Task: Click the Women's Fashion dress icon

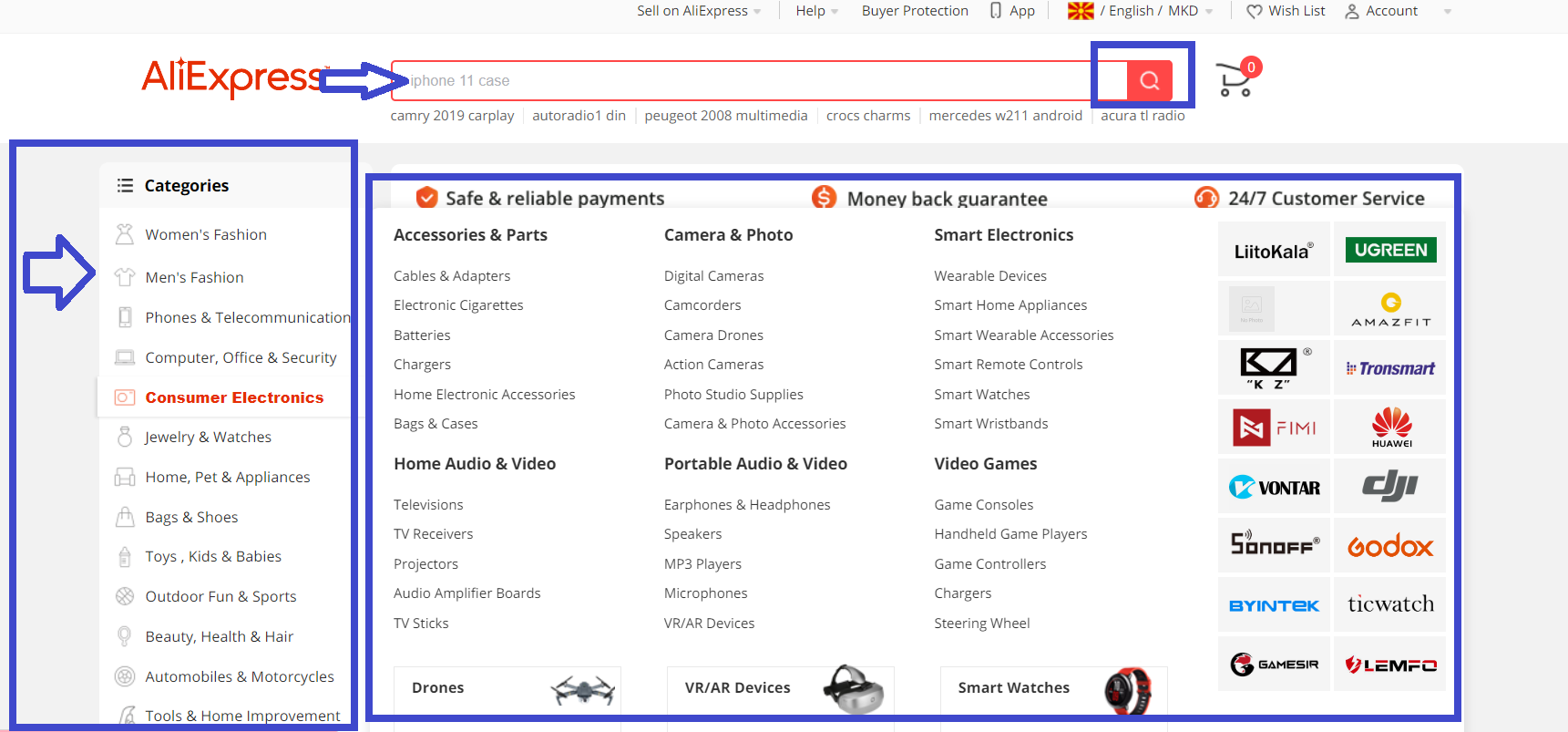Action: coord(125,234)
